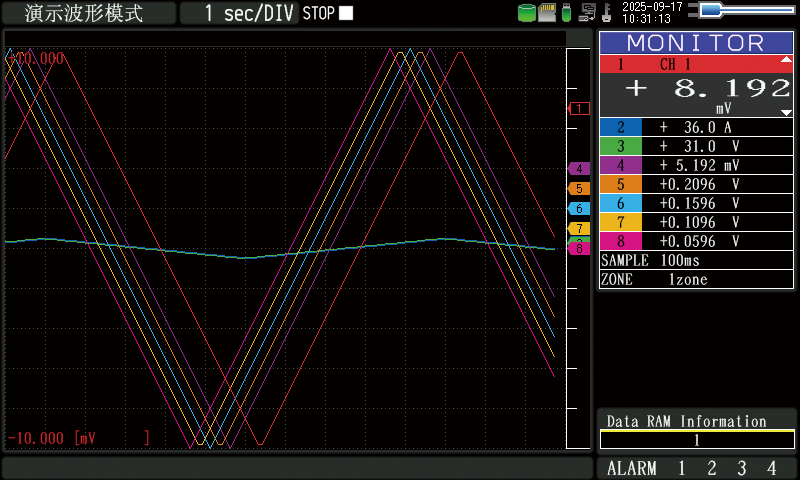Click the down arrow below CH 1 value
800x480 pixels.
click(786, 112)
